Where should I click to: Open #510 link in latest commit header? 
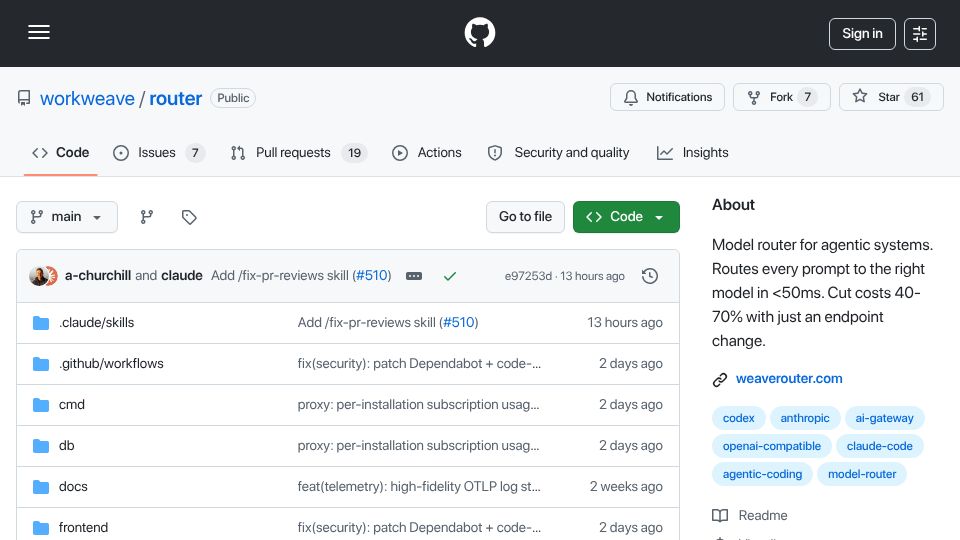pos(372,276)
